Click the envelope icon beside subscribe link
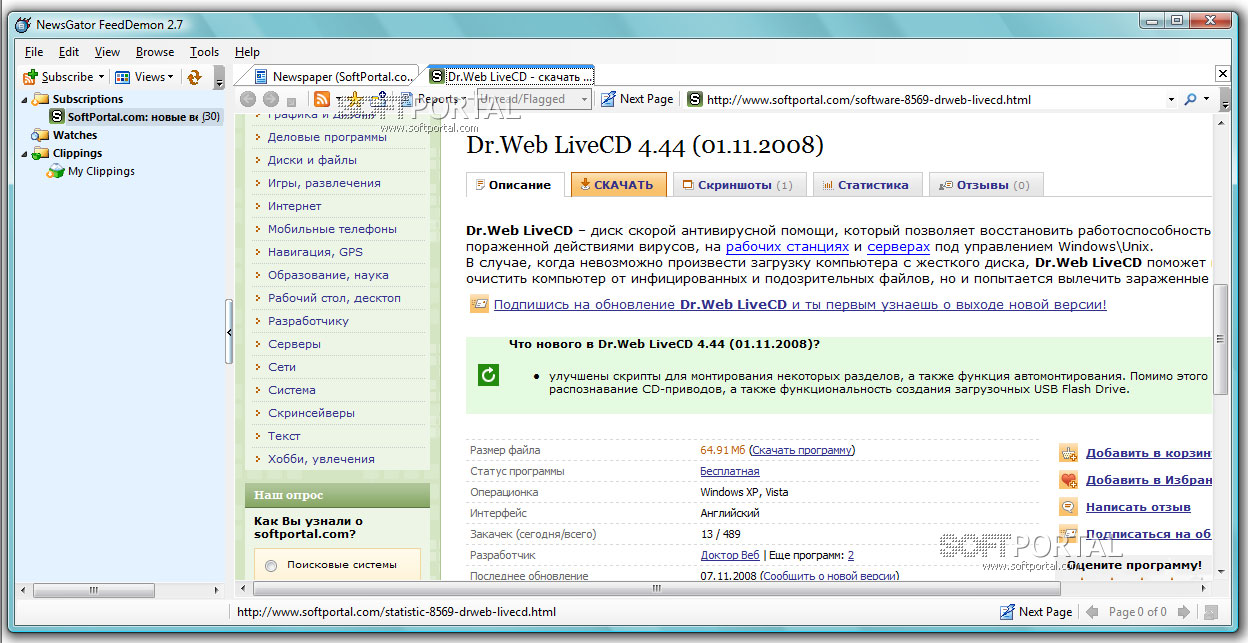Image resolution: width=1248 pixels, height=643 pixels. (x=479, y=304)
